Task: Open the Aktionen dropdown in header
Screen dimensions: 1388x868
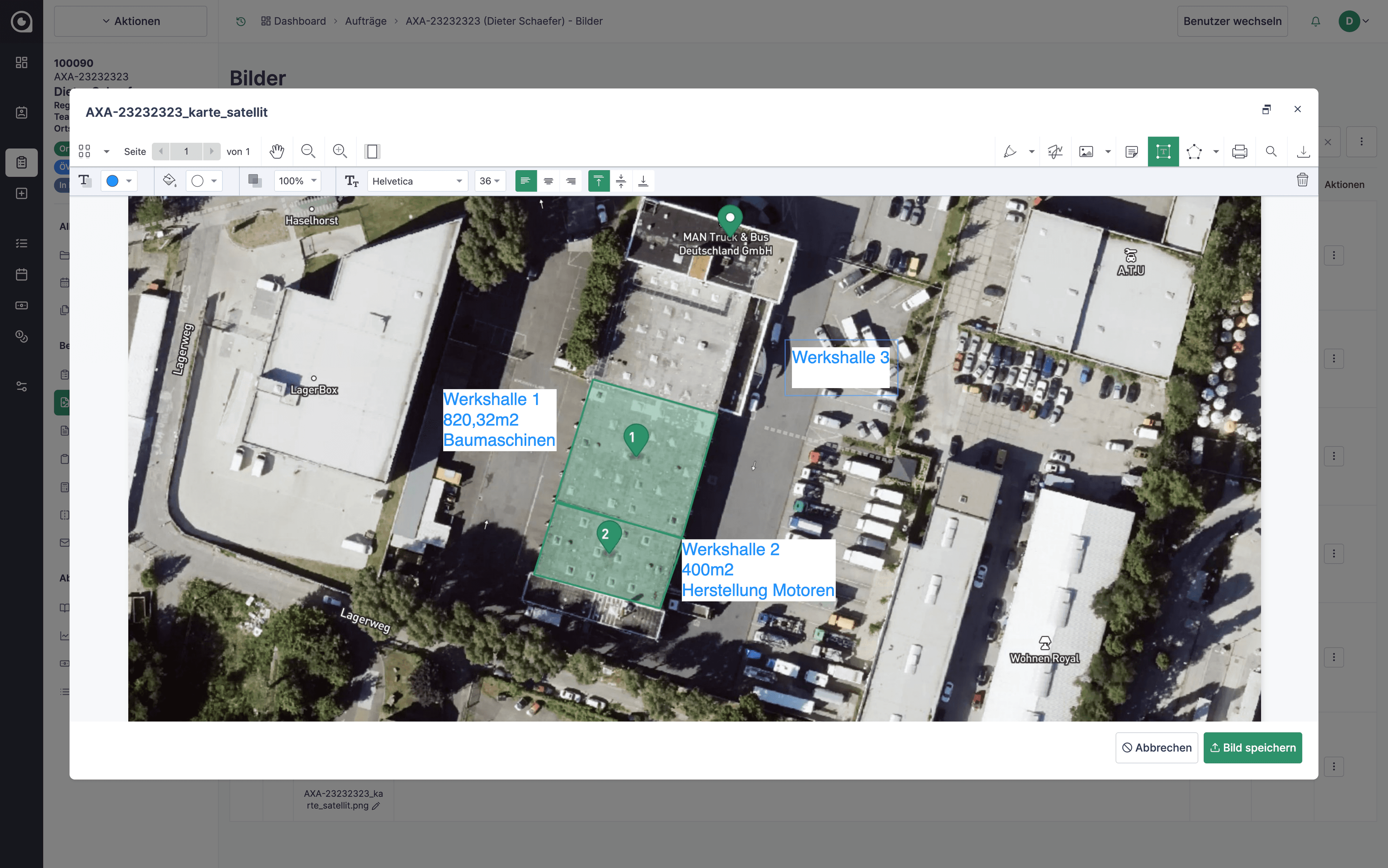Action: click(x=130, y=21)
